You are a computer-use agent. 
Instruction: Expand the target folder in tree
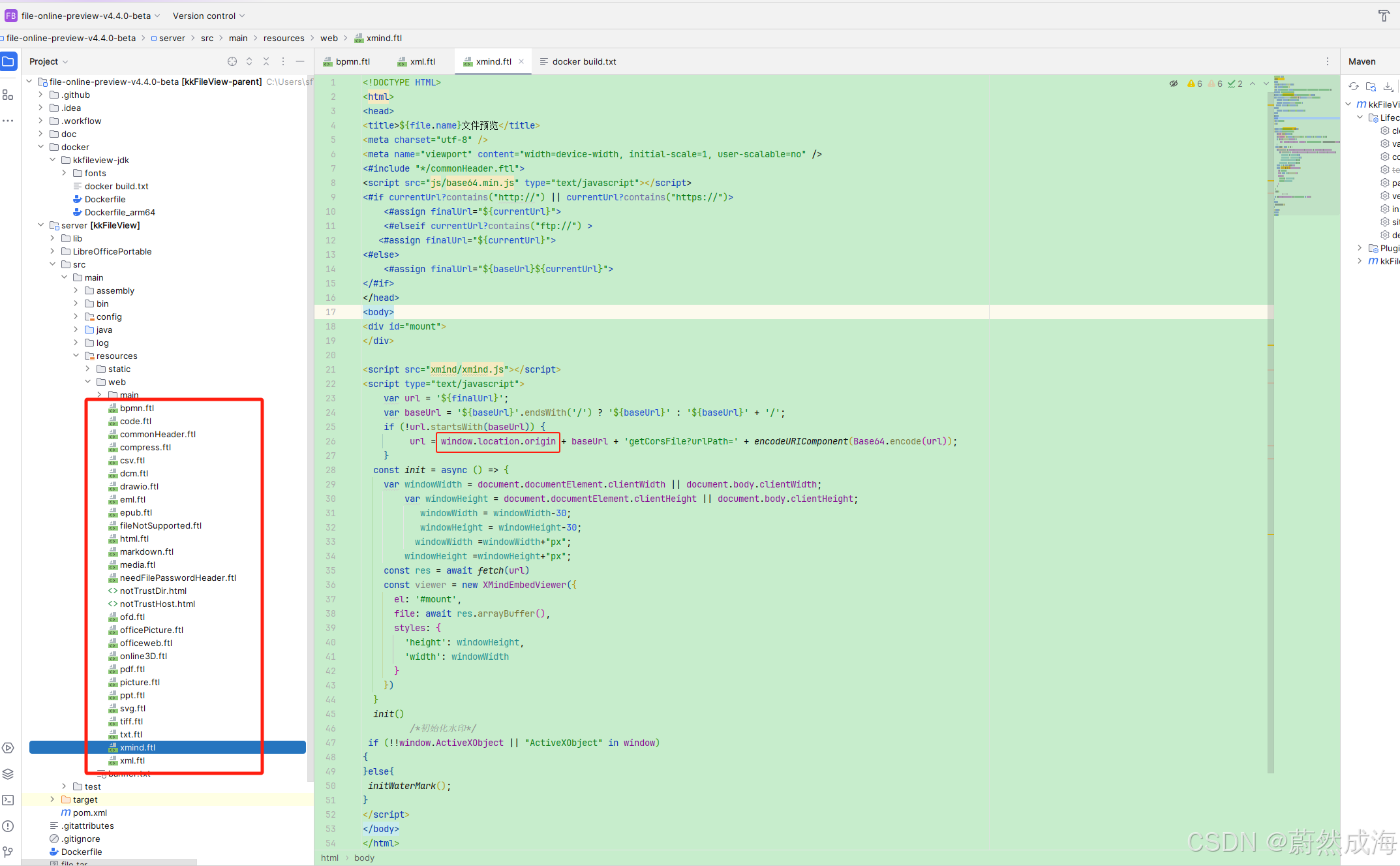52,799
